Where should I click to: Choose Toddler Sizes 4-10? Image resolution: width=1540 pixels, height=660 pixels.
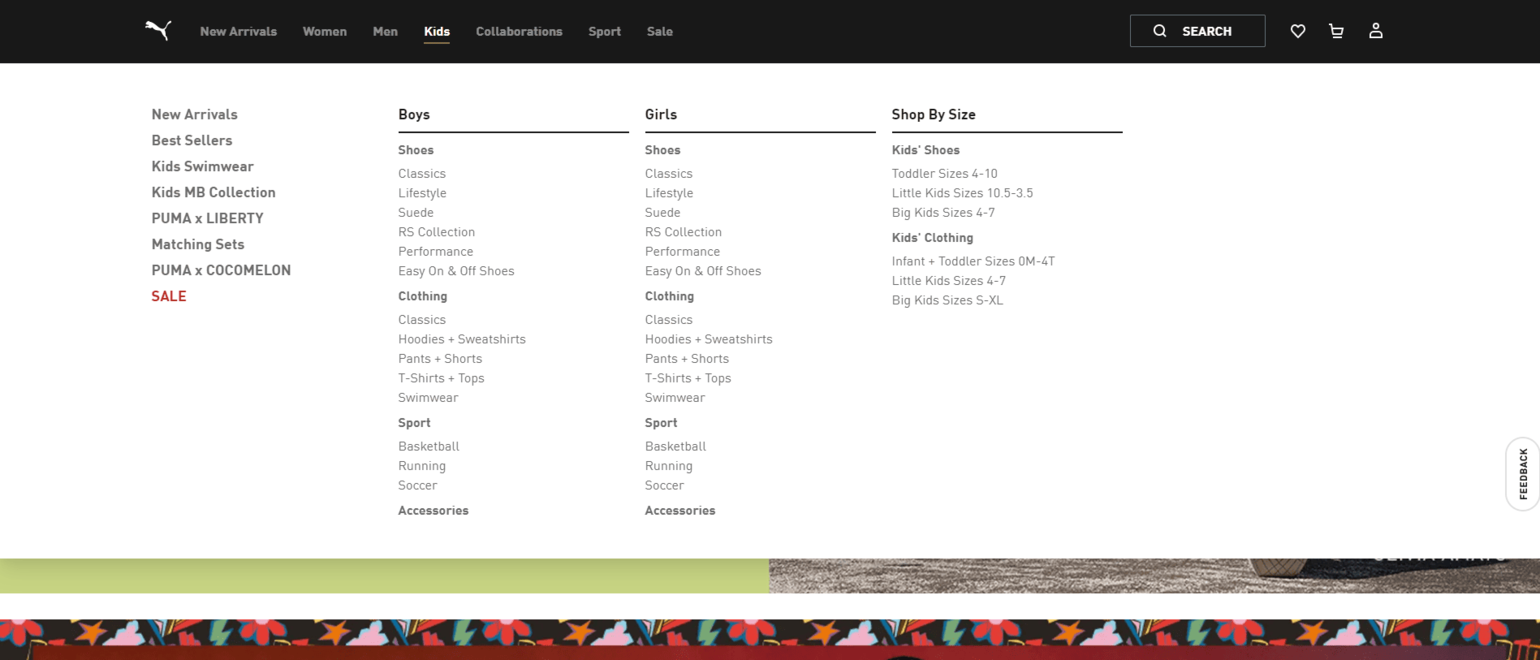(x=944, y=173)
